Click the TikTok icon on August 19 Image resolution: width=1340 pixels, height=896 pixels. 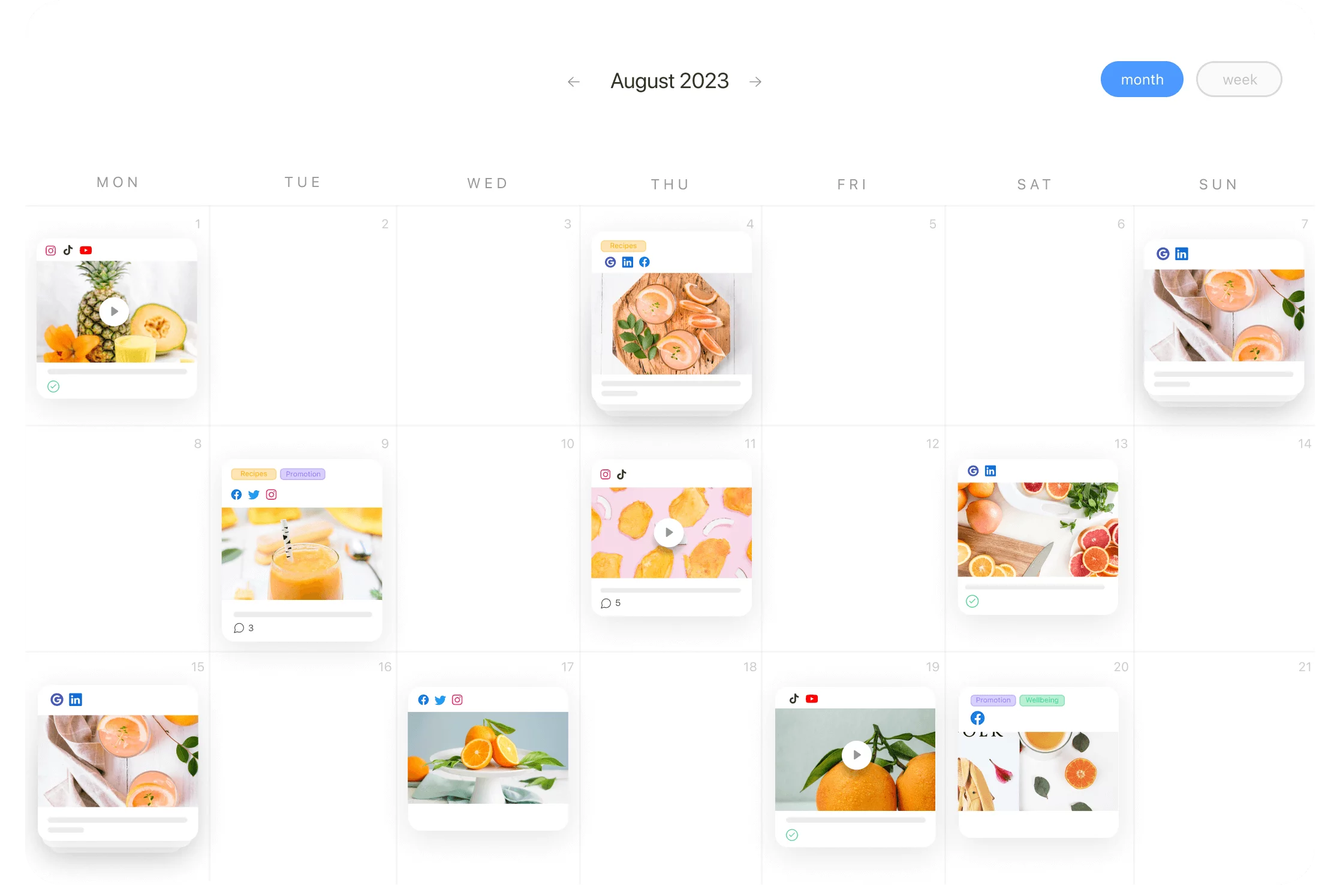tap(794, 698)
